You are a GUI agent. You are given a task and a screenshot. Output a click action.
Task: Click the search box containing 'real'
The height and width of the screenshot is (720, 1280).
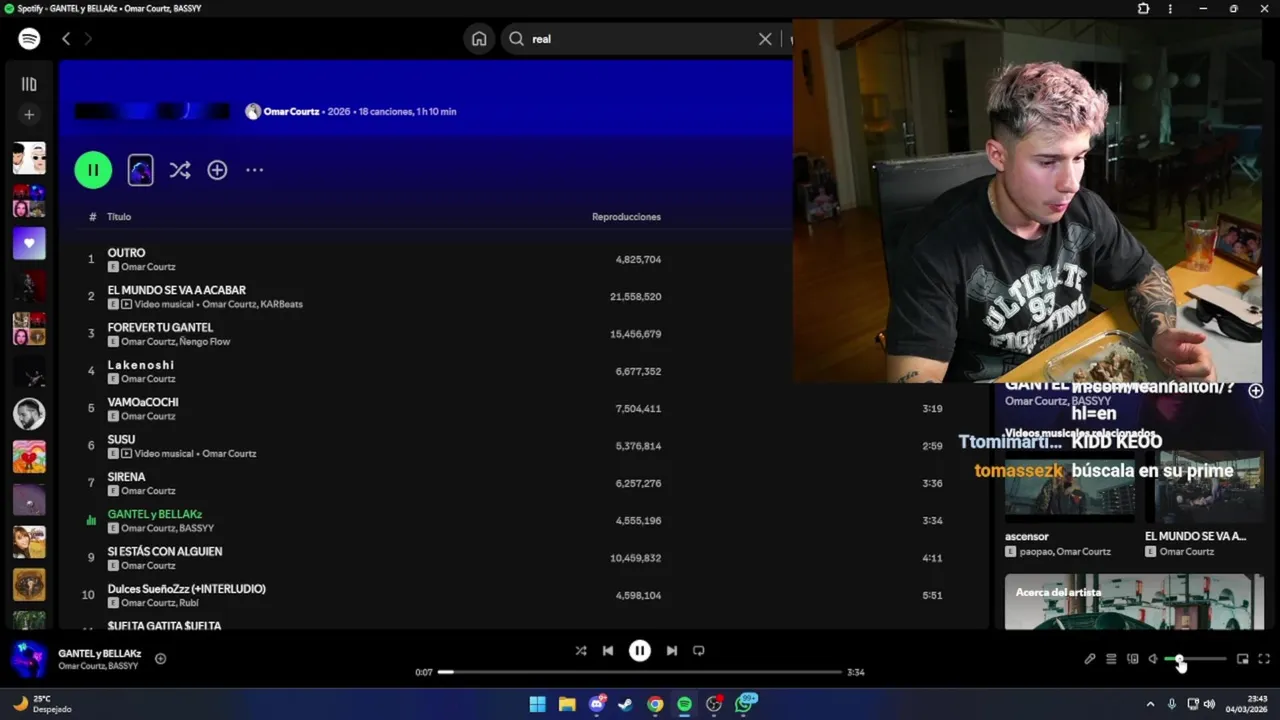[x=640, y=39]
